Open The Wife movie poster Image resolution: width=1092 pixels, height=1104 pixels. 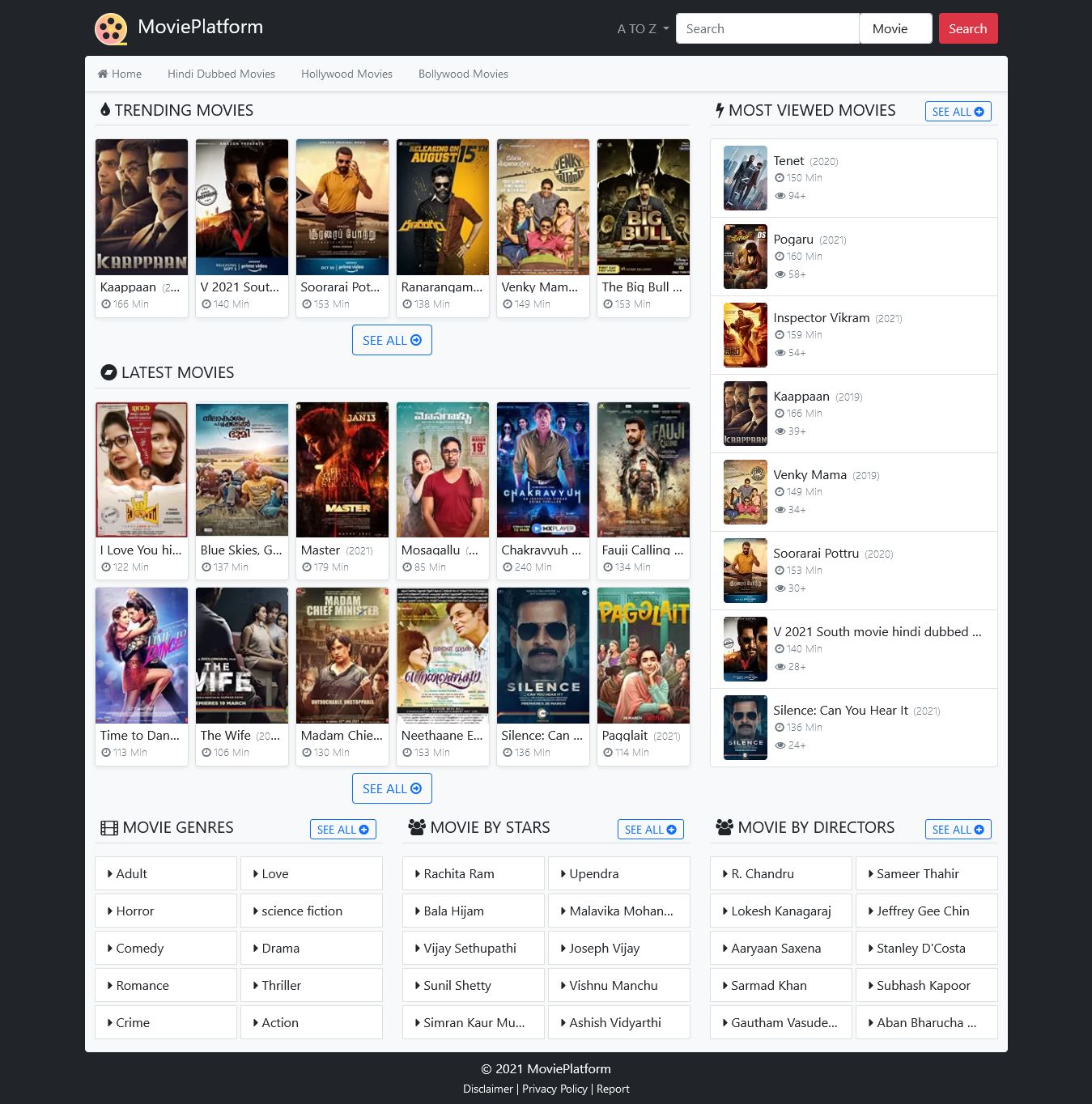coord(242,656)
